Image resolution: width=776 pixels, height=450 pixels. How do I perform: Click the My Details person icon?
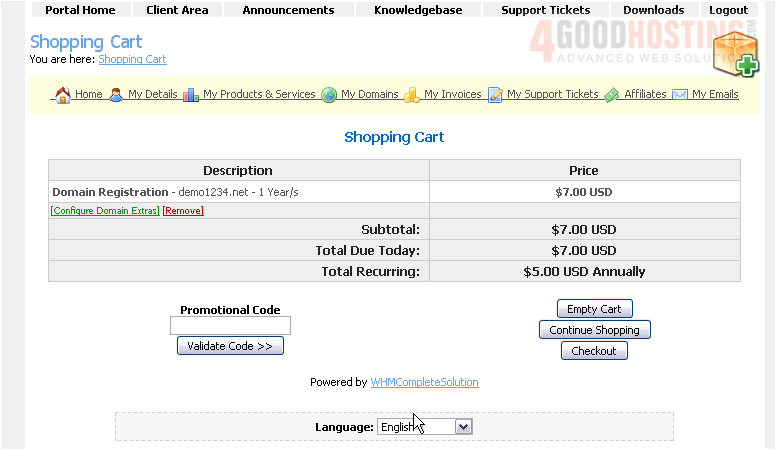116,95
